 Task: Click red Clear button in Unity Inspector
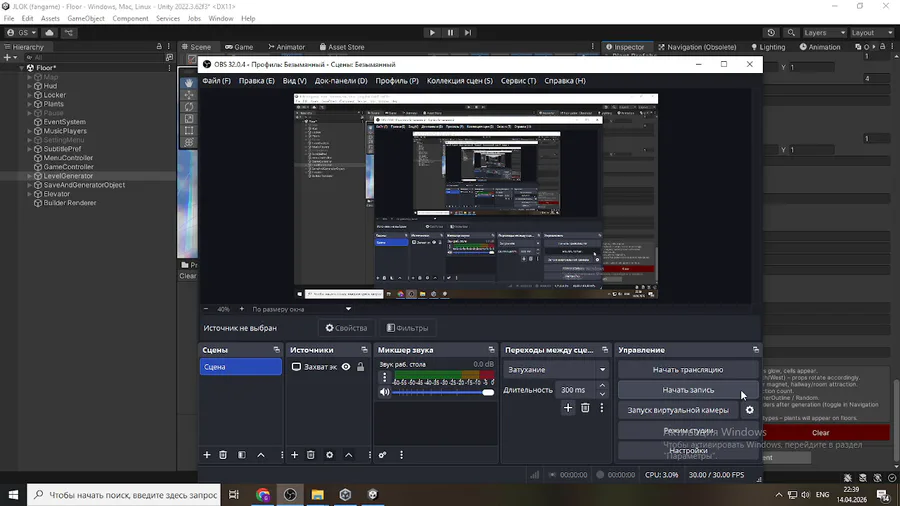pos(821,433)
